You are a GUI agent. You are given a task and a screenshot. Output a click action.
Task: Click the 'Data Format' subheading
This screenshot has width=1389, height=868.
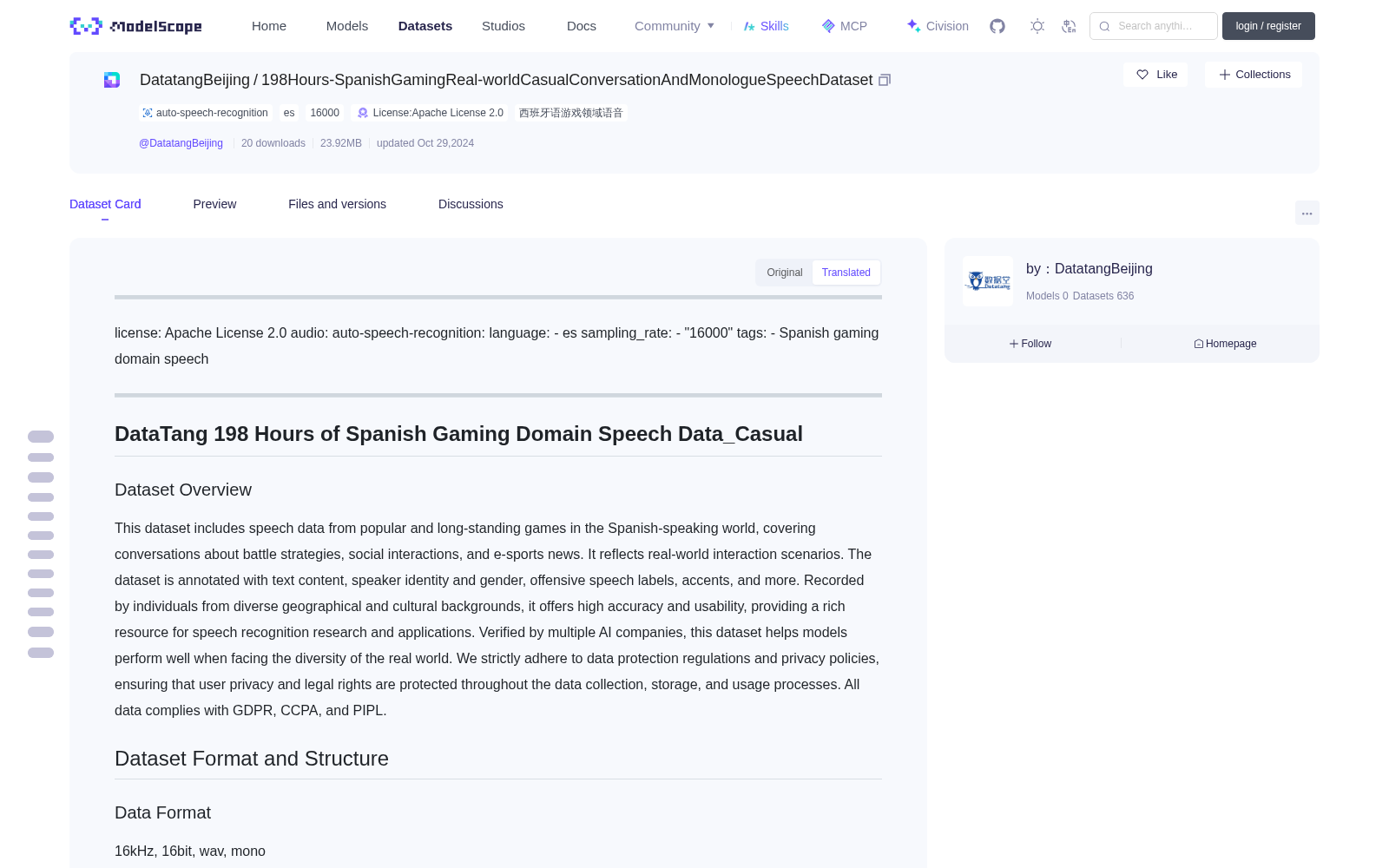click(163, 812)
